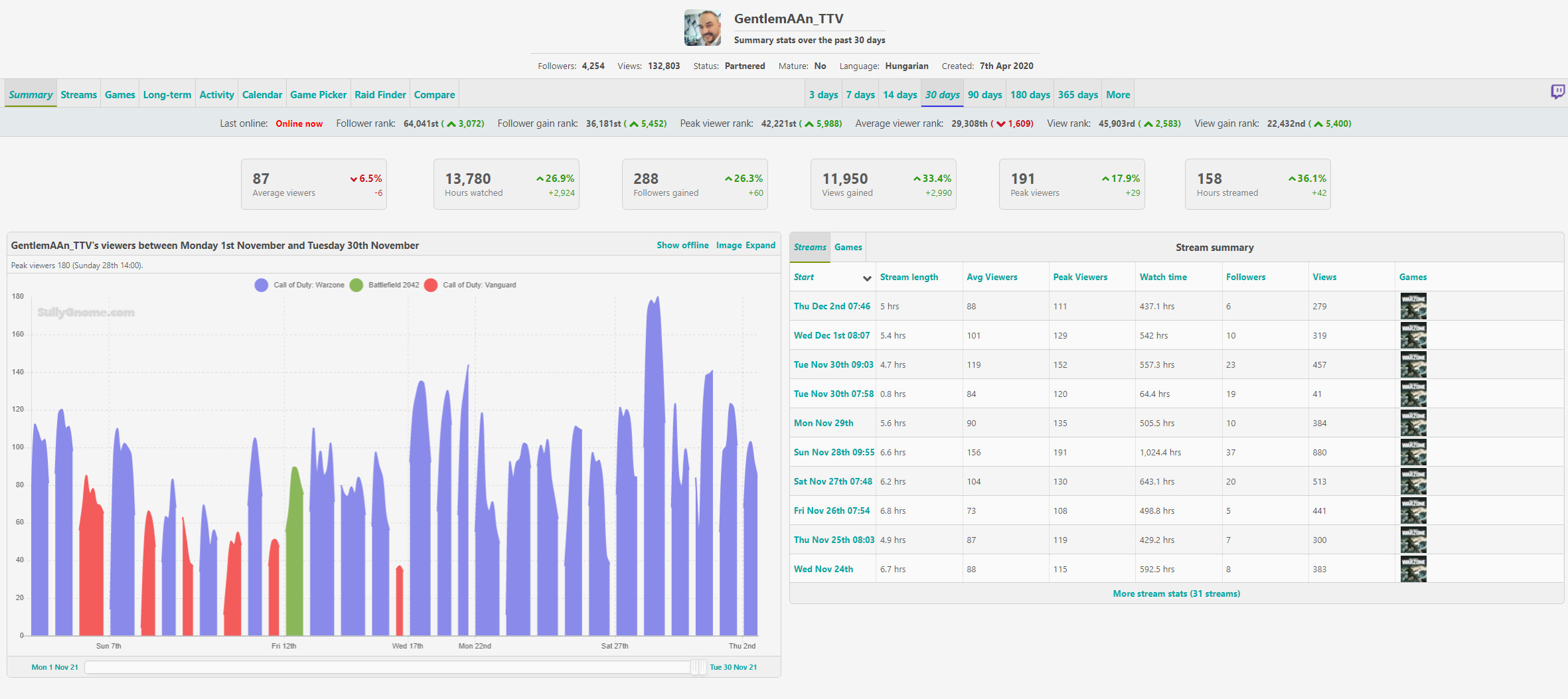Sort table by Peak Viewers column
Screen dimensions: 1568x699
click(x=1079, y=277)
